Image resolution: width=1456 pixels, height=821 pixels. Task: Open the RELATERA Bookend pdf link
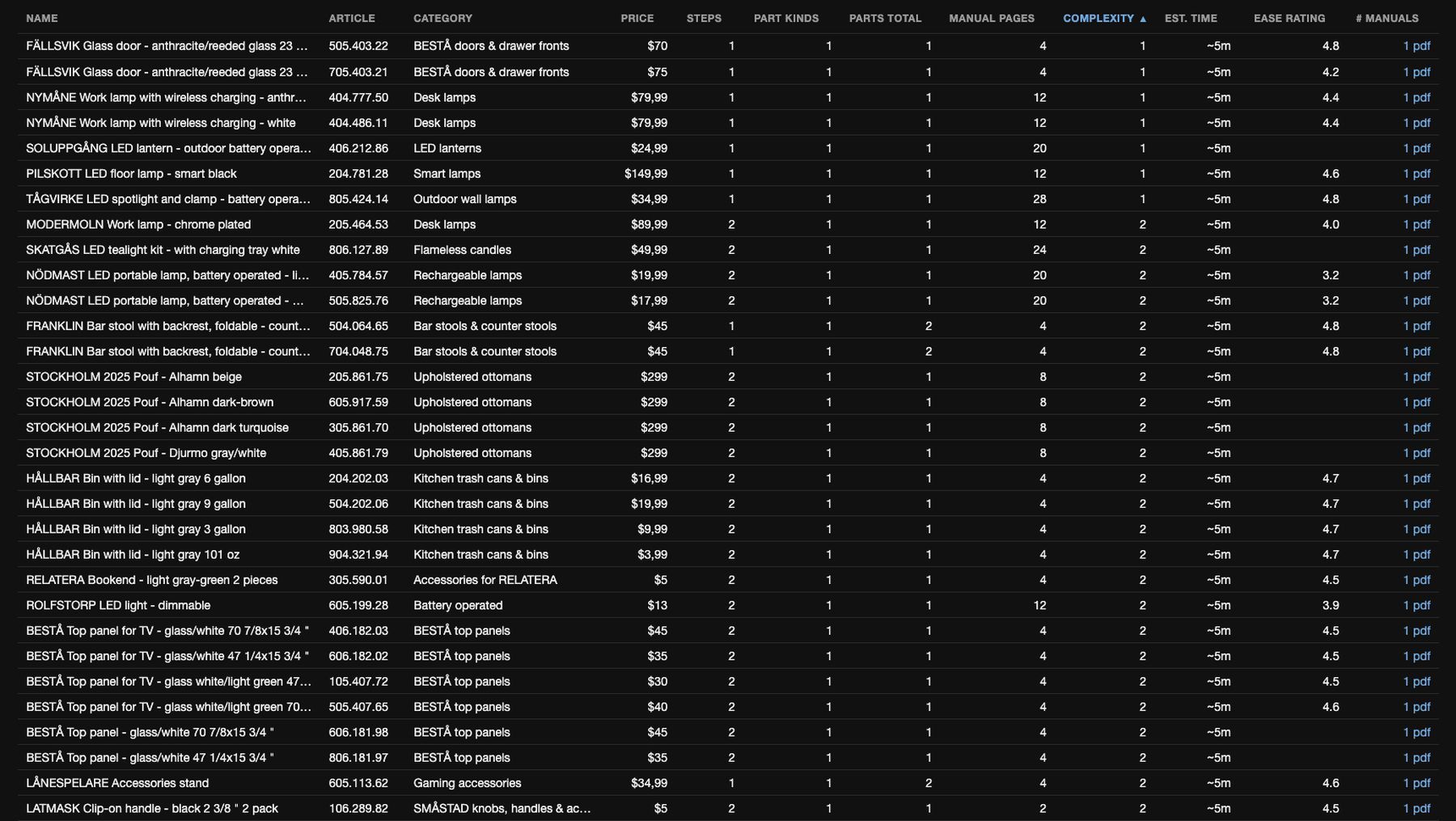(1416, 580)
